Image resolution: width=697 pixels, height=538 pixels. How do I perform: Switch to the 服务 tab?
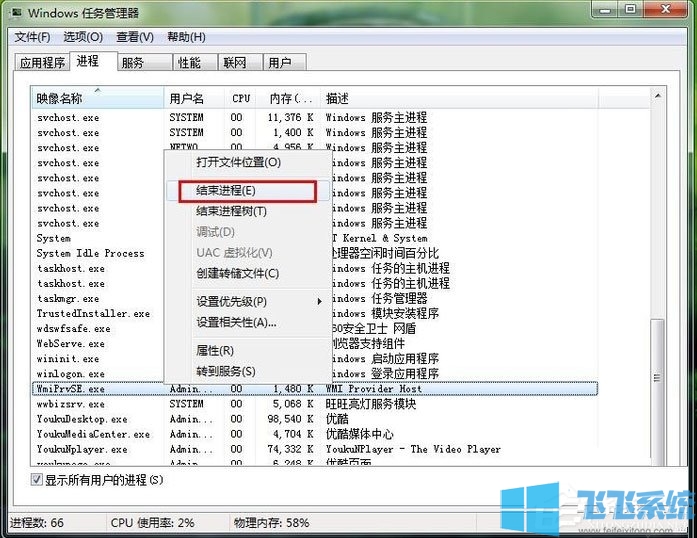pos(145,63)
